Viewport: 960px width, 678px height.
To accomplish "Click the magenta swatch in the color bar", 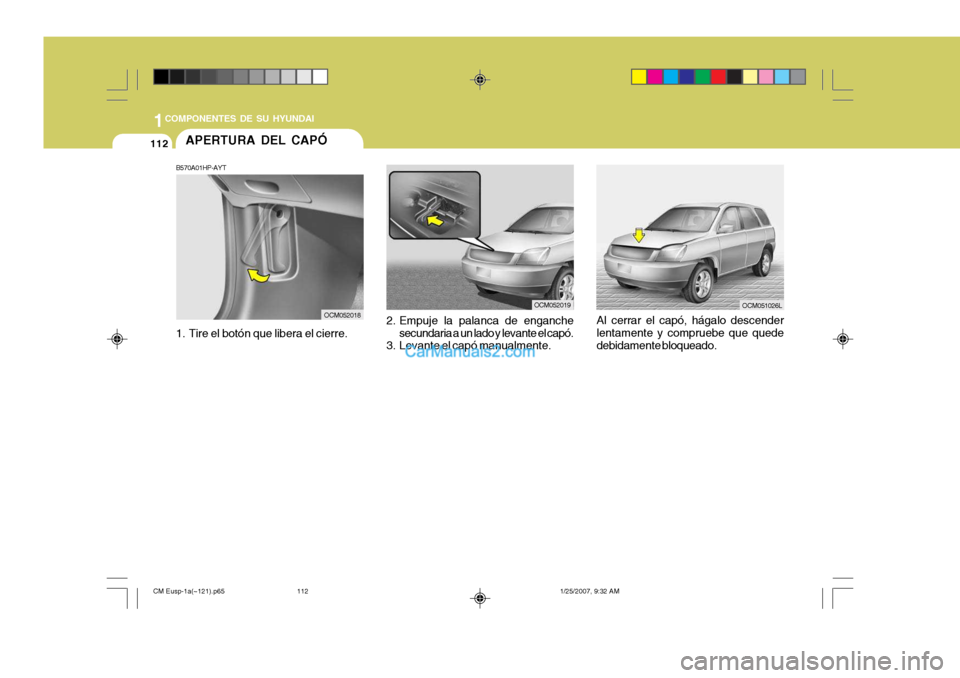I will [x=655, y=77].
